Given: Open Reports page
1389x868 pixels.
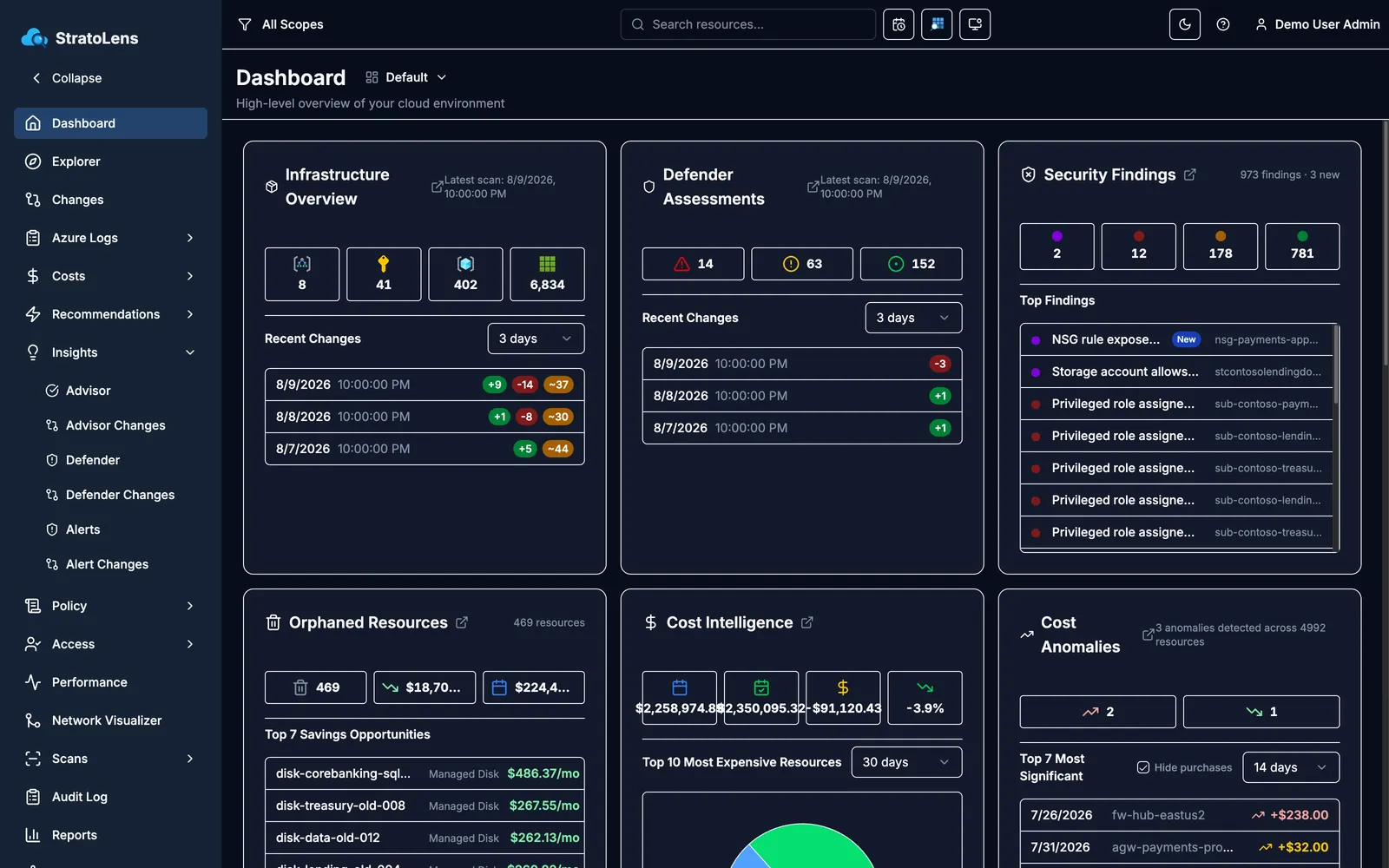Looking at the screenshot, I should pos(110,835).
